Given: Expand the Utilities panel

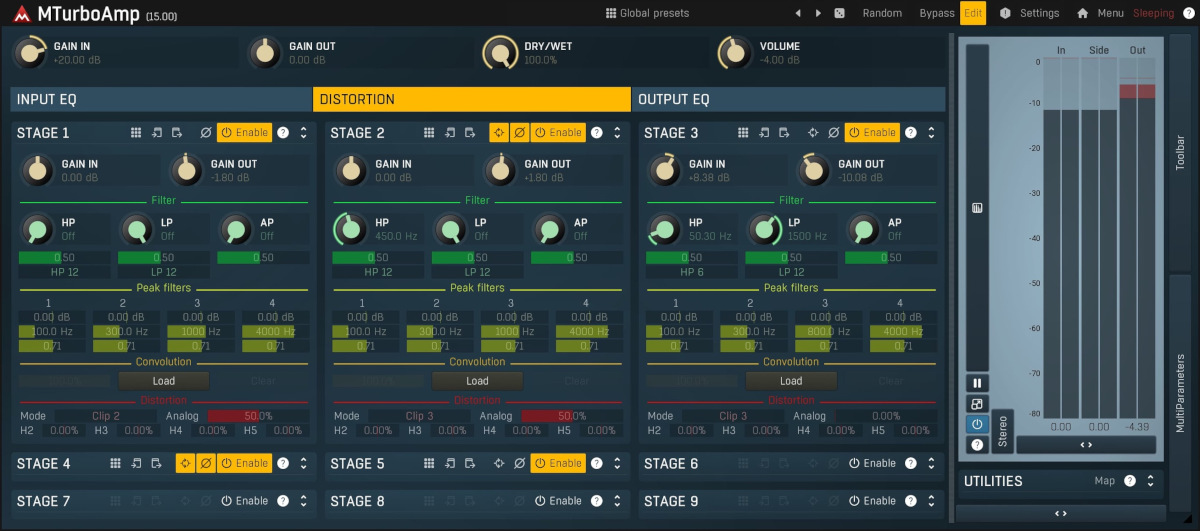Looking at the screenshot, I should coord(1150,481).
